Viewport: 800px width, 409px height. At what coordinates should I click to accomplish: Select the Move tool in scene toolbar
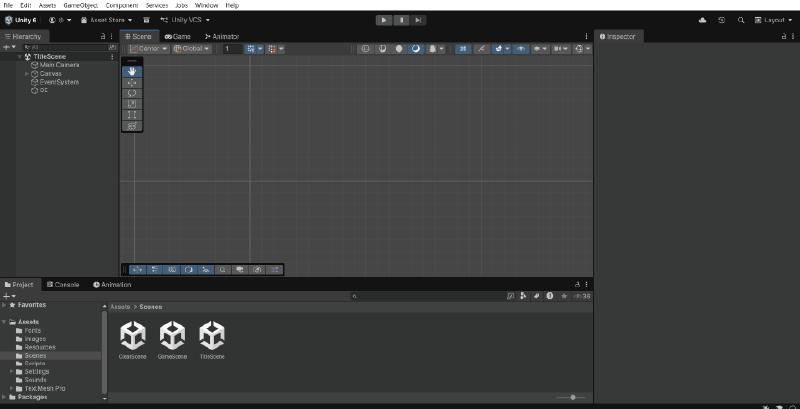tap(132, 82)
